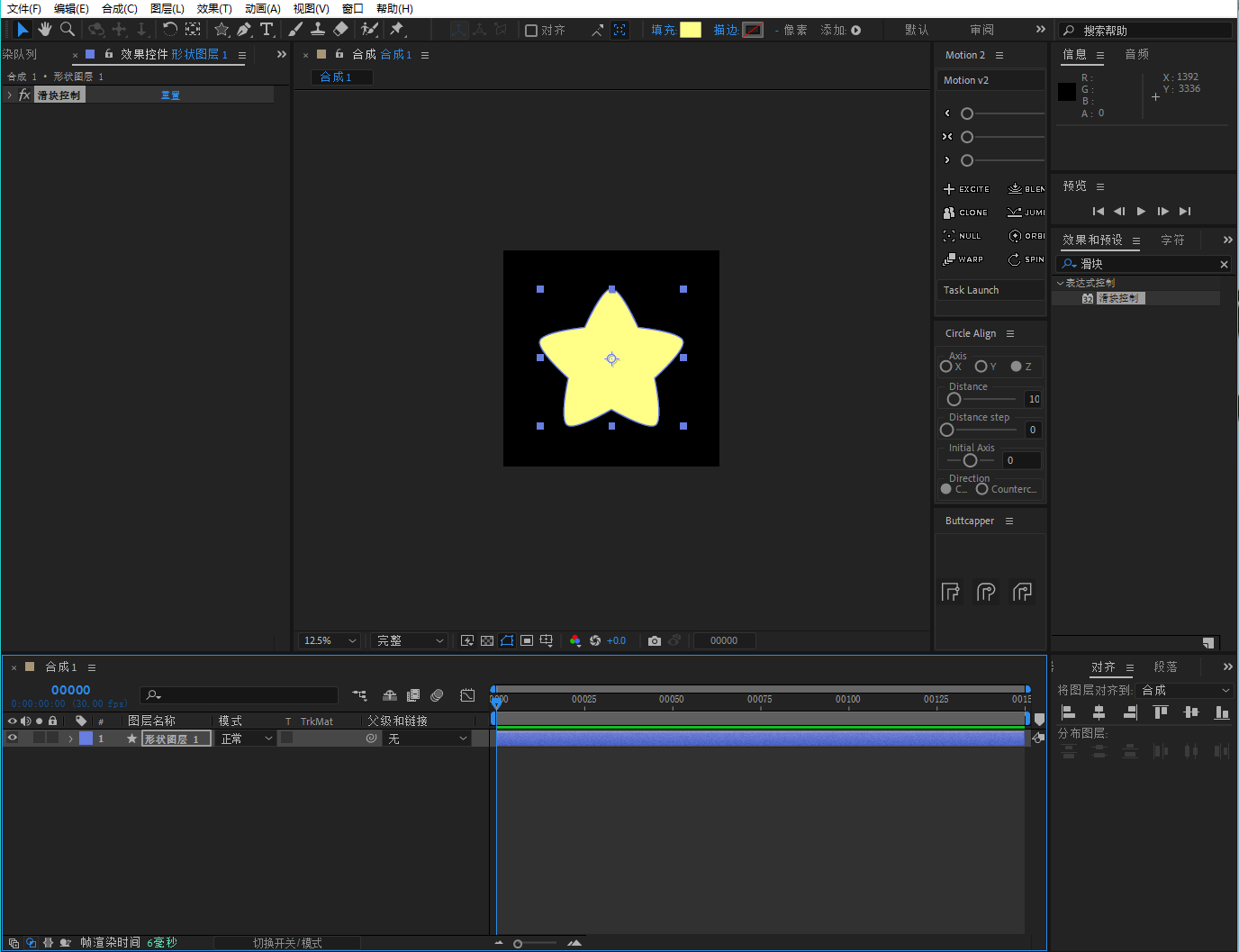This screenshot has width=1239, height=952.
Task: Align layer to top edge in Align panel
Action: 1161,712
